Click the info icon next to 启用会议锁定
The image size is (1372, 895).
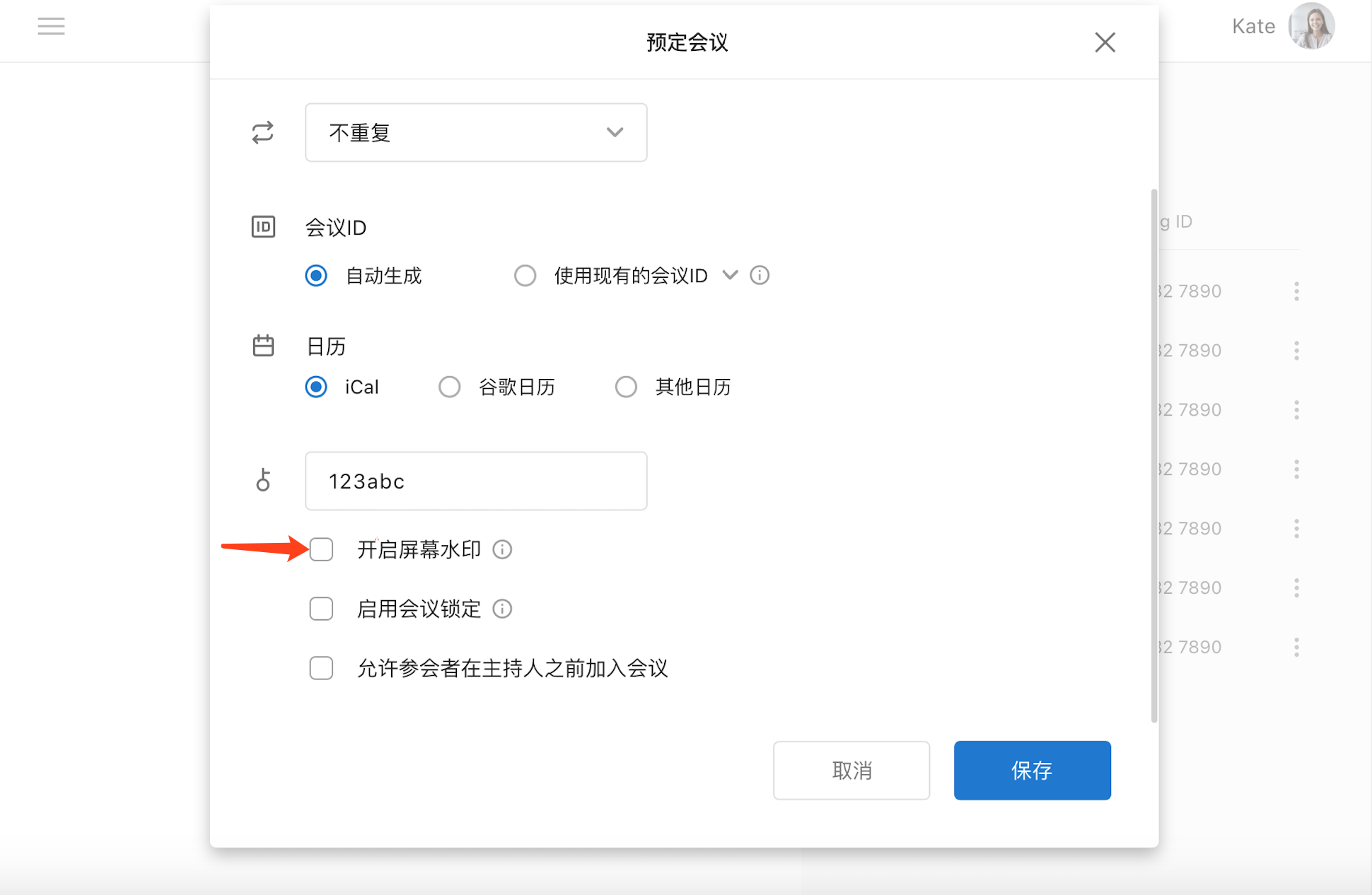[x=502, y=609]
